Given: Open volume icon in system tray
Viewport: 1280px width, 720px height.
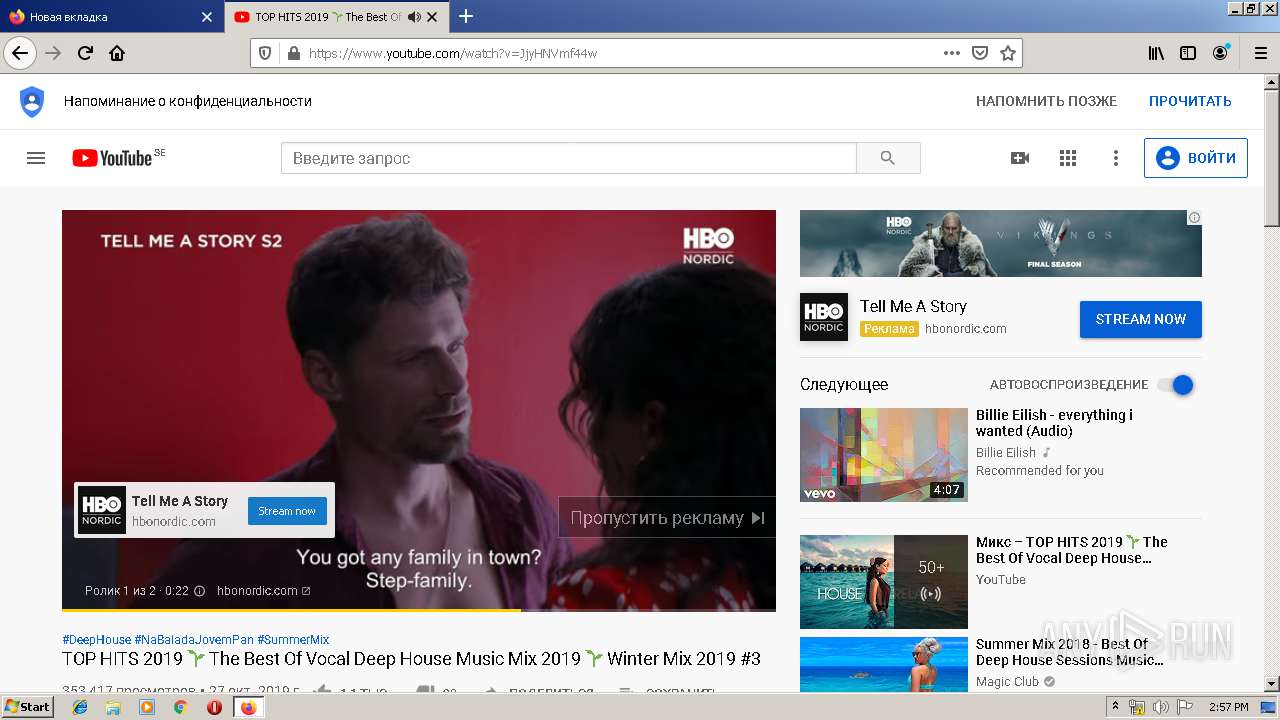Looking at the screenshot, I should 1160,707.
